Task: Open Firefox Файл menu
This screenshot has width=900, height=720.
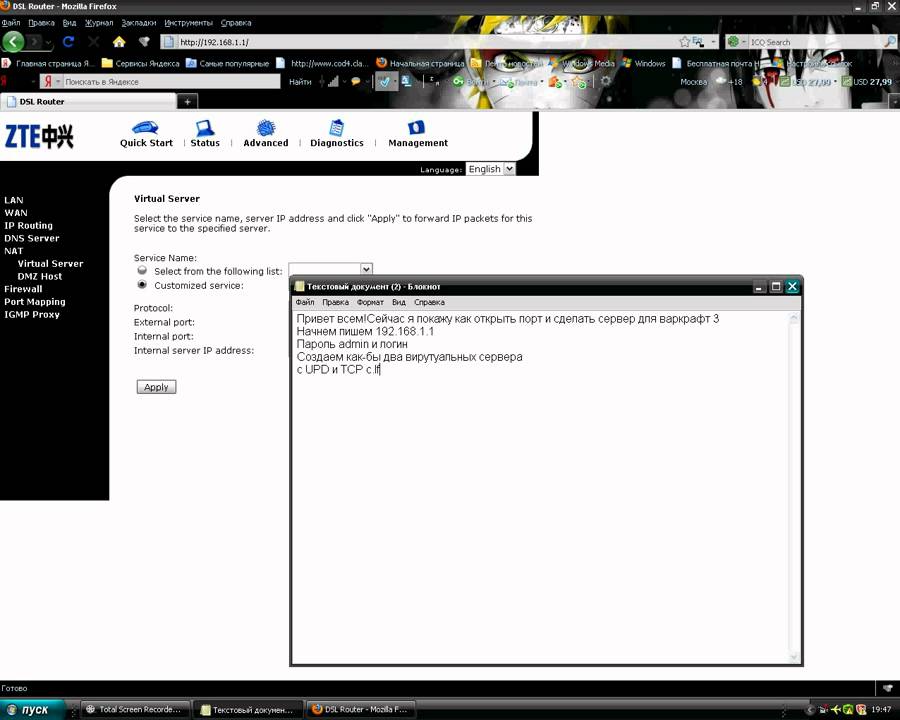Action: (x=11, y=23)
